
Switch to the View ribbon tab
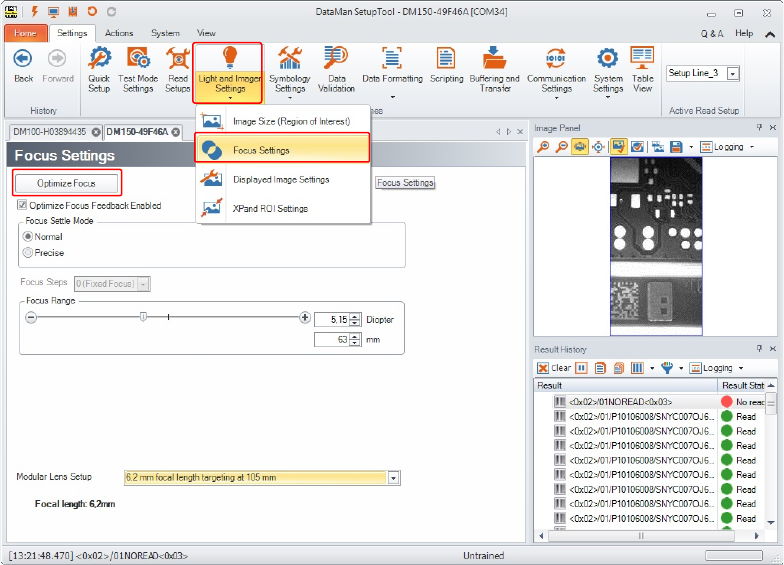coord(206,33)
